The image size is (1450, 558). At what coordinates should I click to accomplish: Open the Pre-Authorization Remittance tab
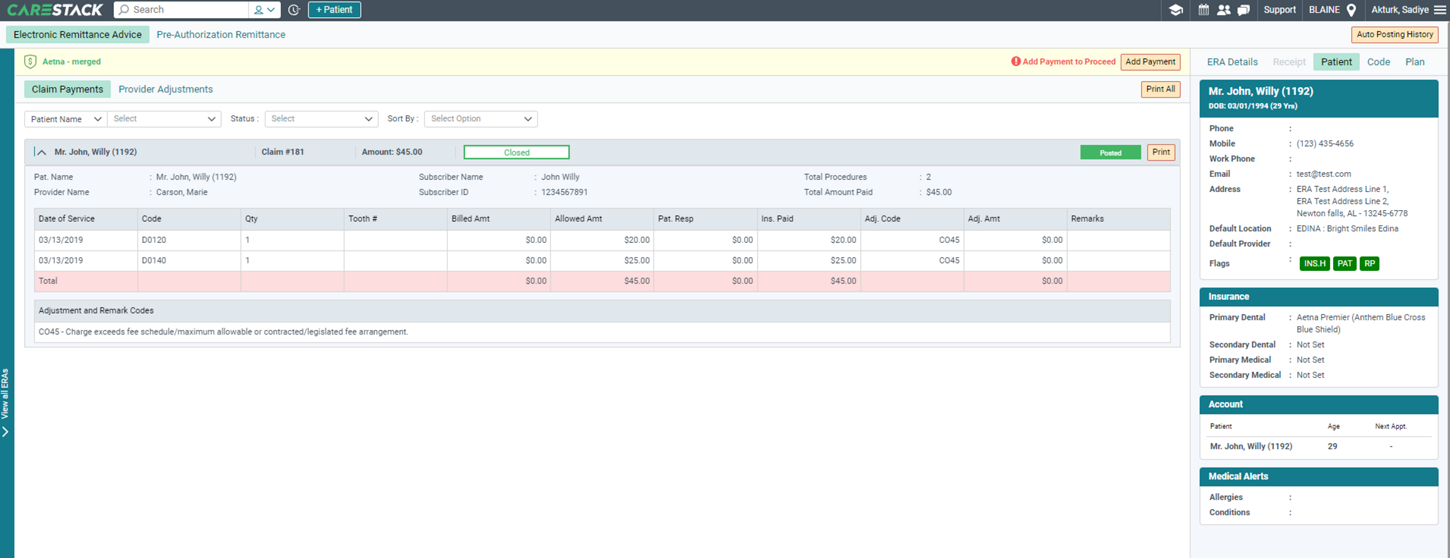click(x=221, y=34)
